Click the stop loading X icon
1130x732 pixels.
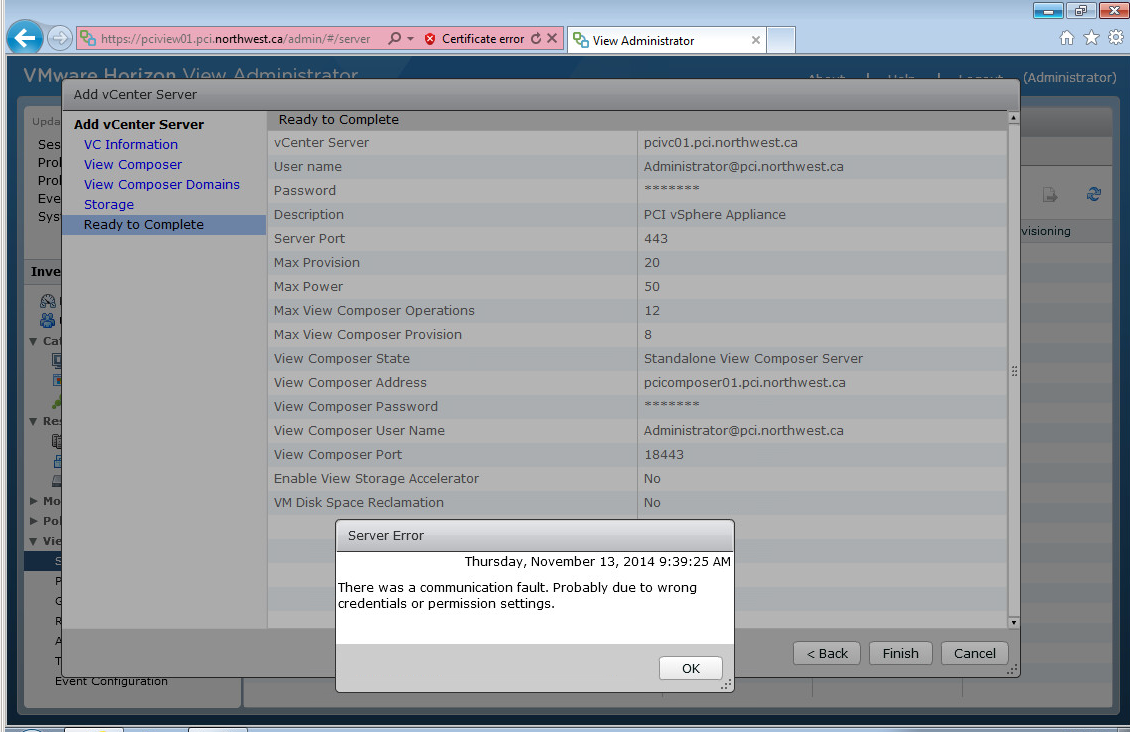[552, 38]
